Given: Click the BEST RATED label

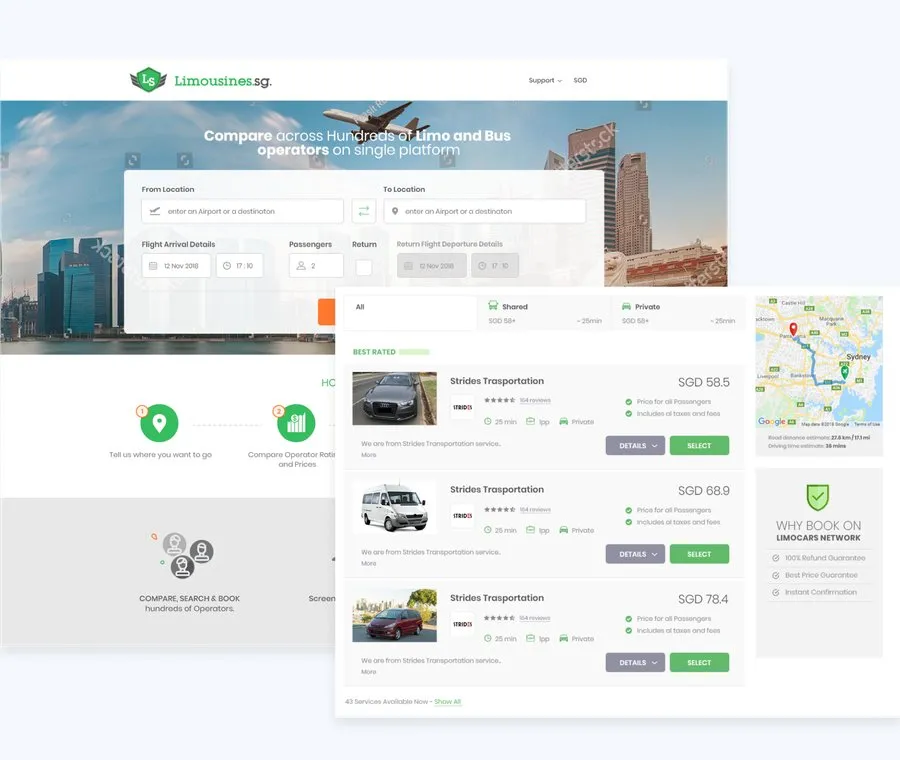Looking at the screenshot, I should click(374, 352).
